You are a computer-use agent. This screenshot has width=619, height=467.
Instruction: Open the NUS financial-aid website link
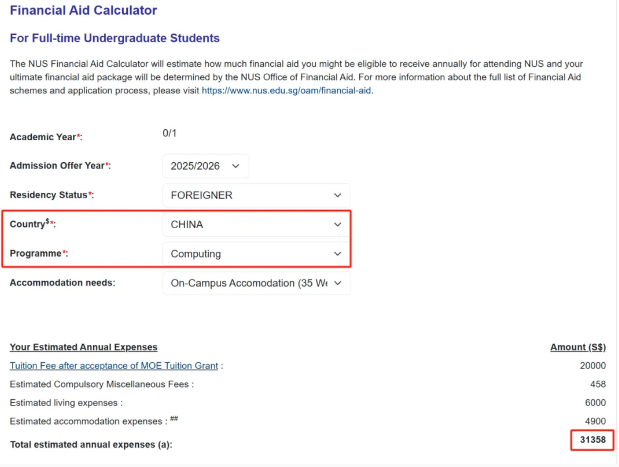pos(287,90)
